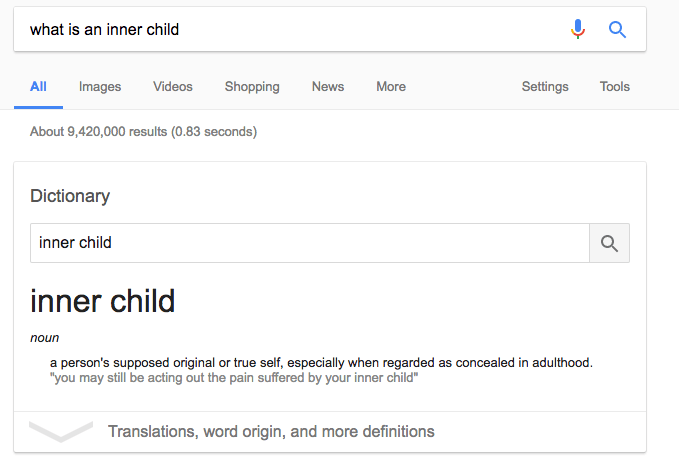Click the "About 9,420,000 results" text
Screen dimensions: 679x459
(143, 131)
